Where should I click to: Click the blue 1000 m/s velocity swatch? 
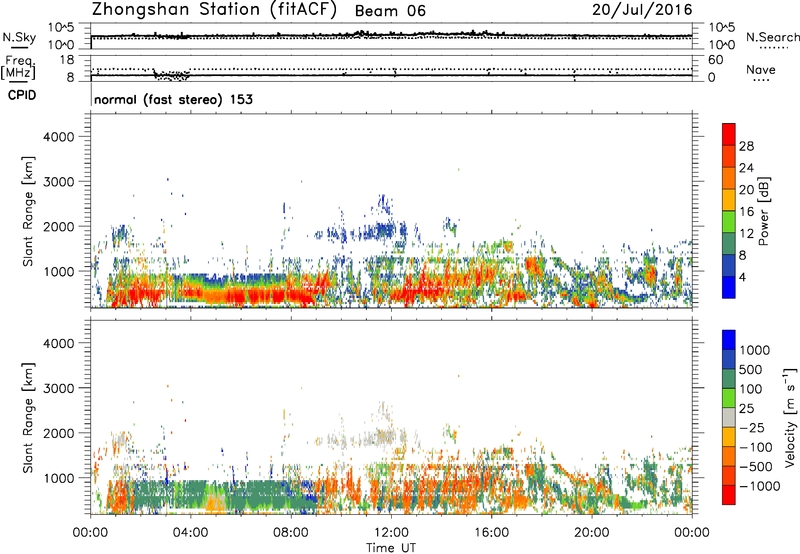tap(729, 340)
